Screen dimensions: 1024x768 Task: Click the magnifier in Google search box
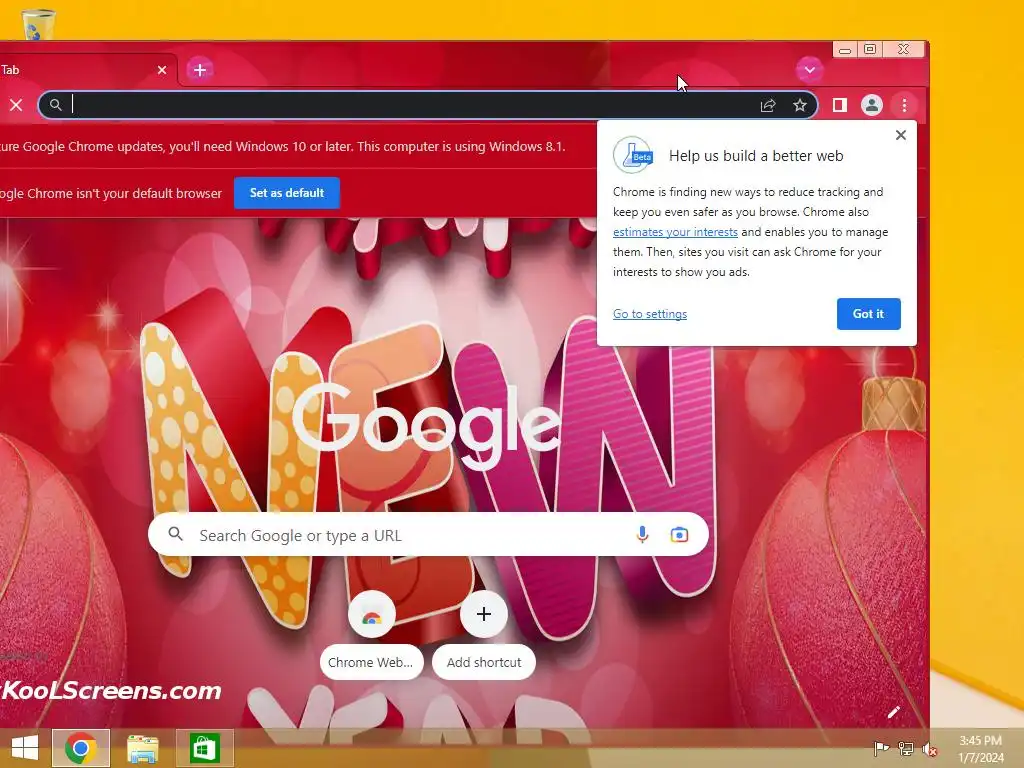(x=175, y=534)
